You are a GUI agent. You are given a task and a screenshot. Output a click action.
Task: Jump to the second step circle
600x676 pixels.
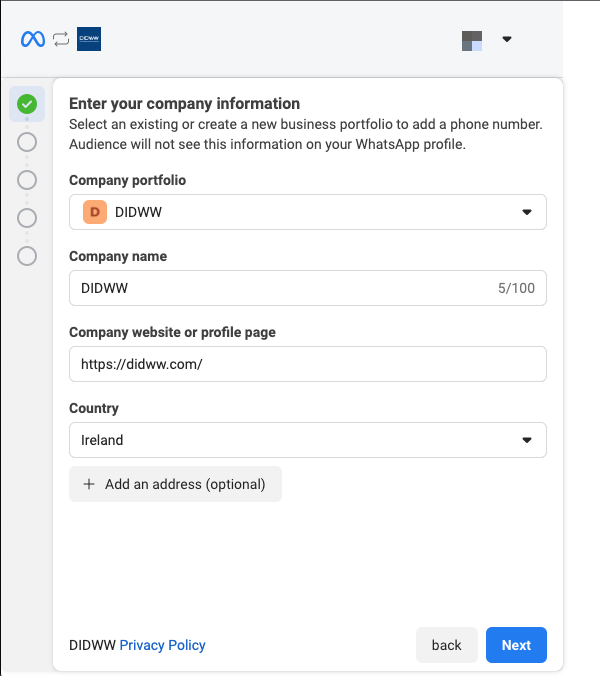(x=27, y=142)
